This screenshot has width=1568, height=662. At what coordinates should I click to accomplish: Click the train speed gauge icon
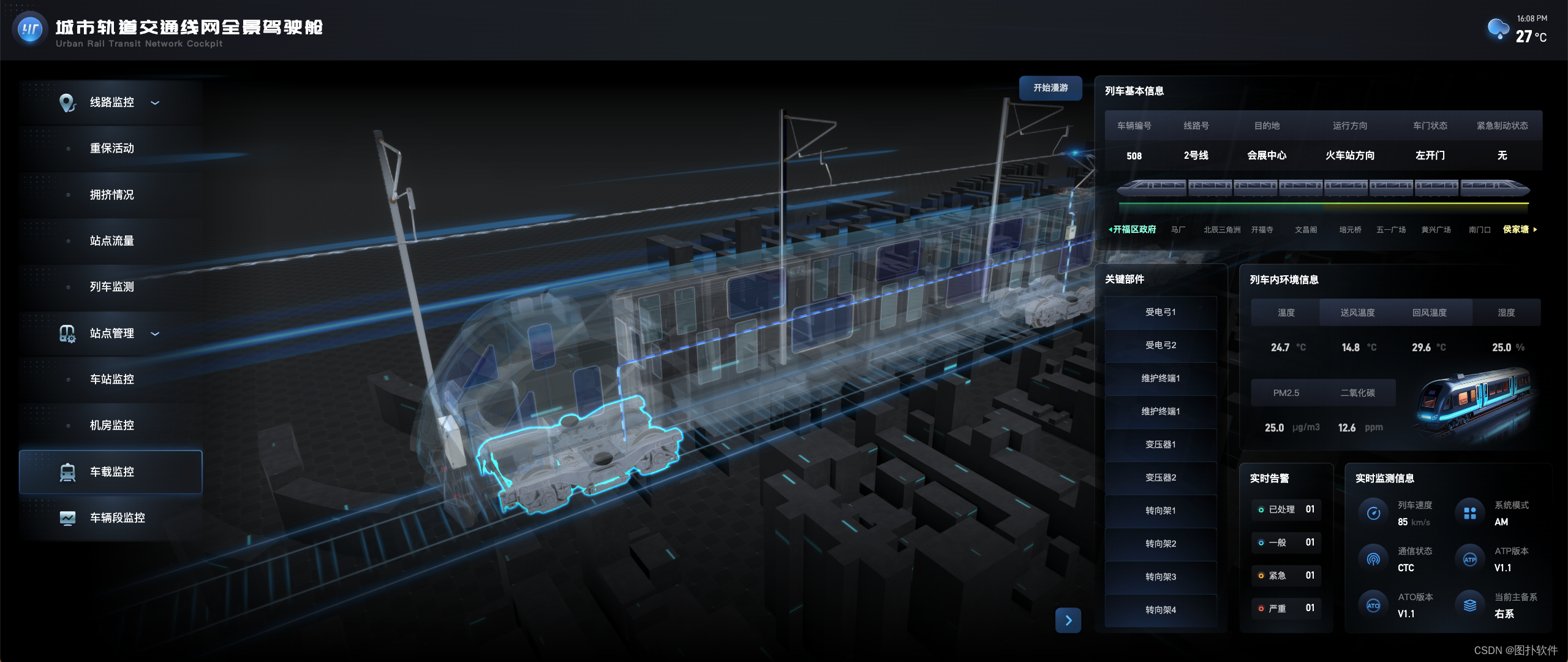[1373, 514]
